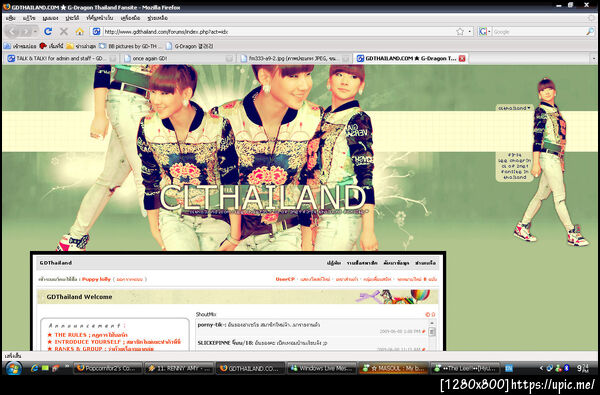This screenshot has width=600, height=395.
Task: Go forward with Firefox forward arrow
Action: (26, 31)
